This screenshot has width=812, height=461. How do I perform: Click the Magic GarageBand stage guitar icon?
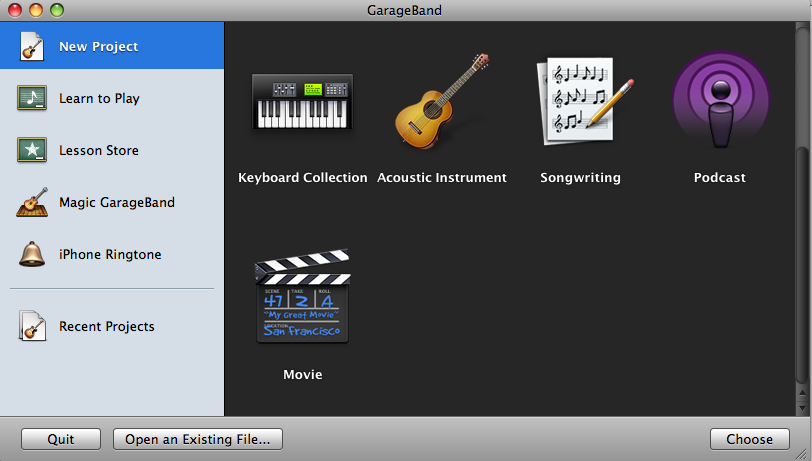click(x=32, y=202)
